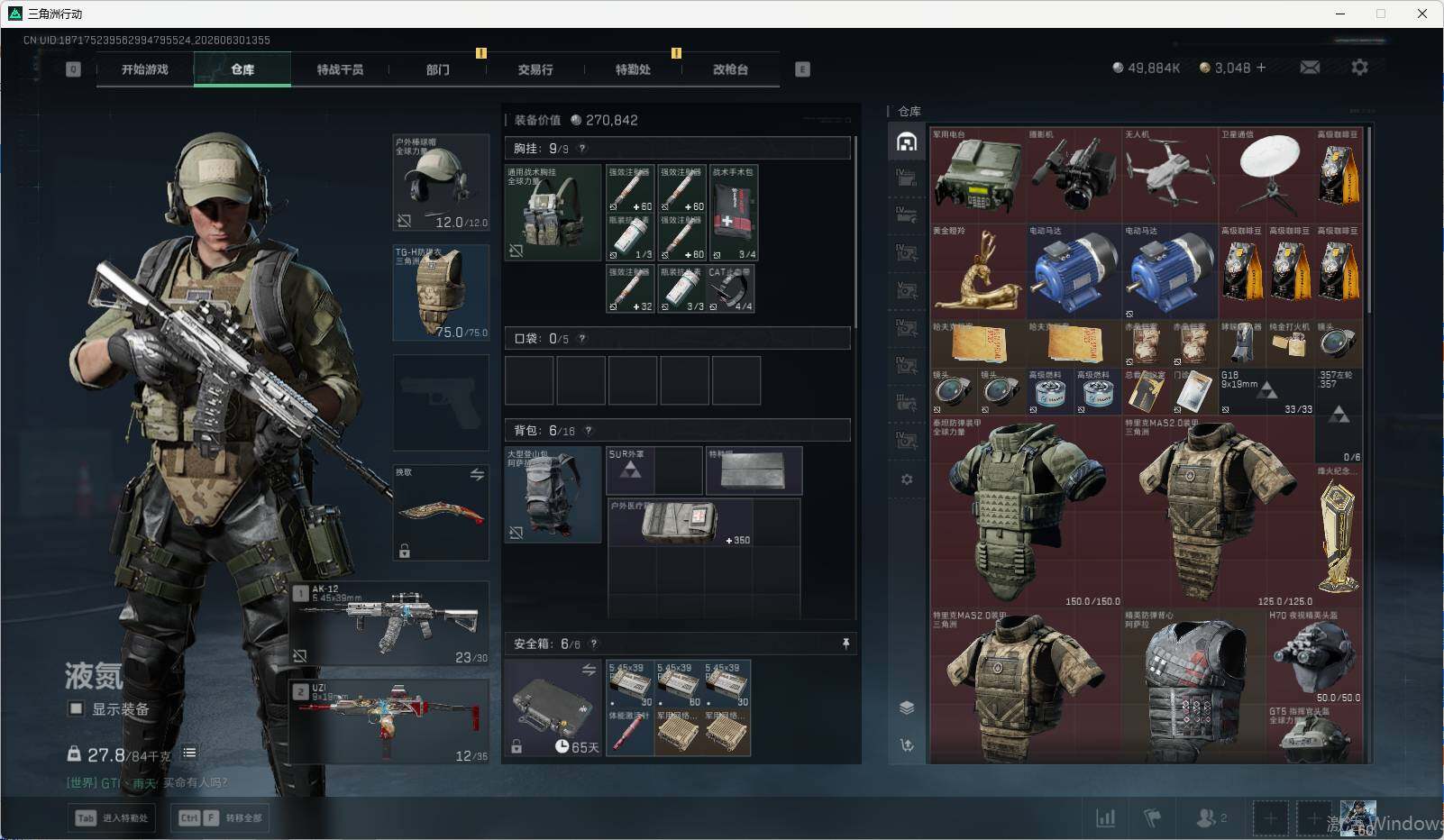Click the help icon beside 胸挂 9/9

pyautogui.click(x=581, y=148)
